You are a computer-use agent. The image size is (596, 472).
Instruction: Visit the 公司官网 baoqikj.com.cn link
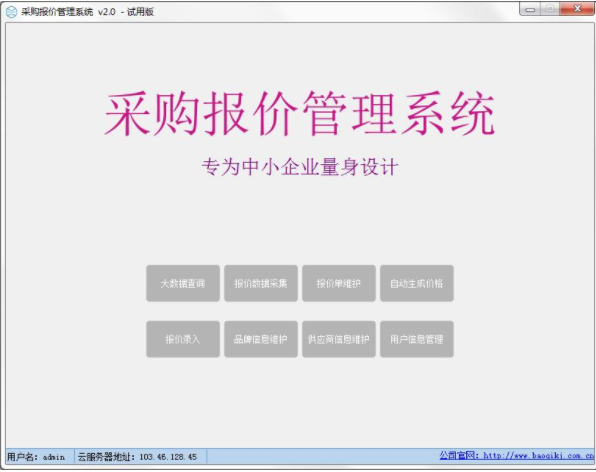[x=516, y=455]
